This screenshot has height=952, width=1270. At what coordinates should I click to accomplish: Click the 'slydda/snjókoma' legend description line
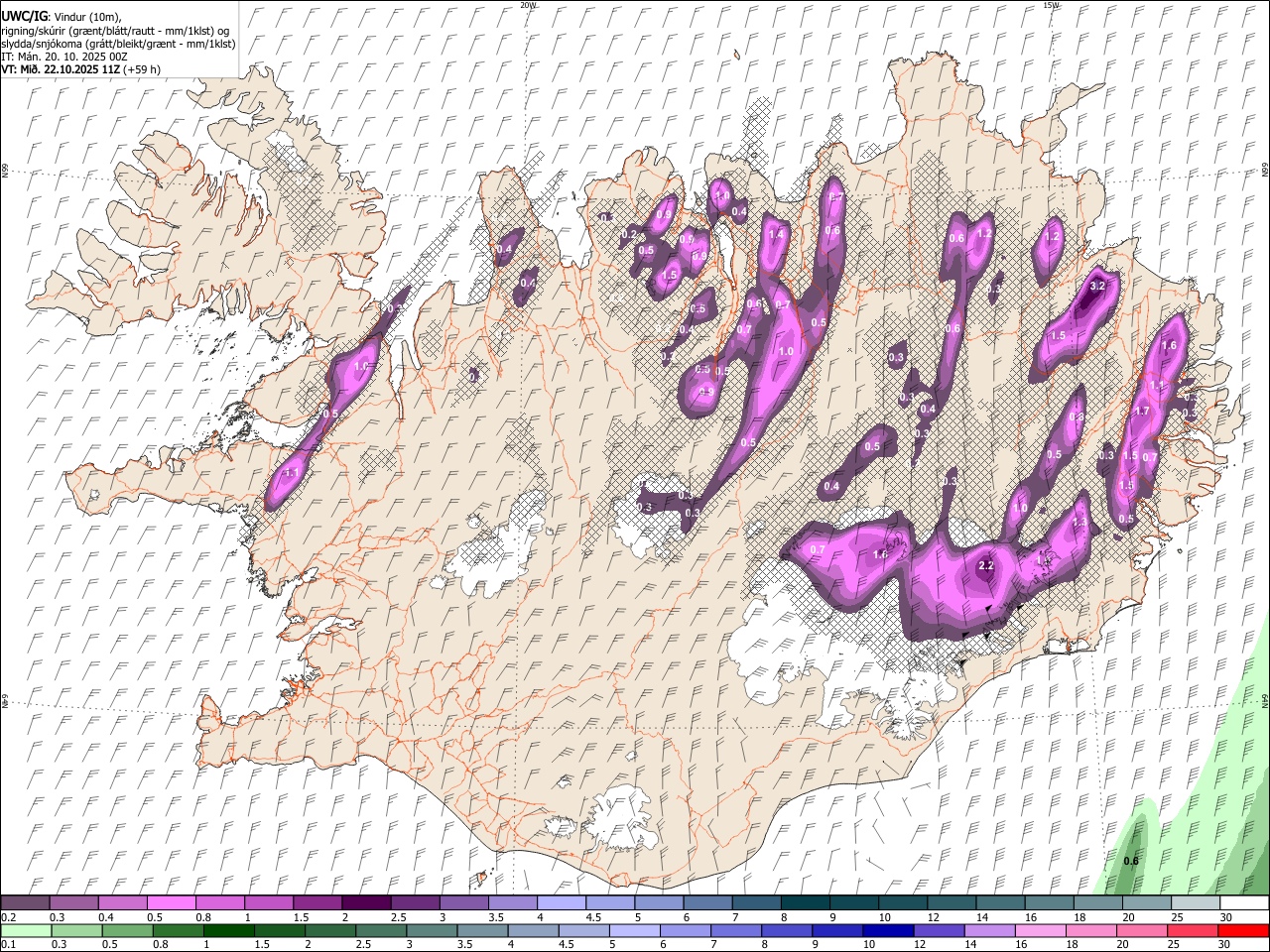click(x=118, y=44)
